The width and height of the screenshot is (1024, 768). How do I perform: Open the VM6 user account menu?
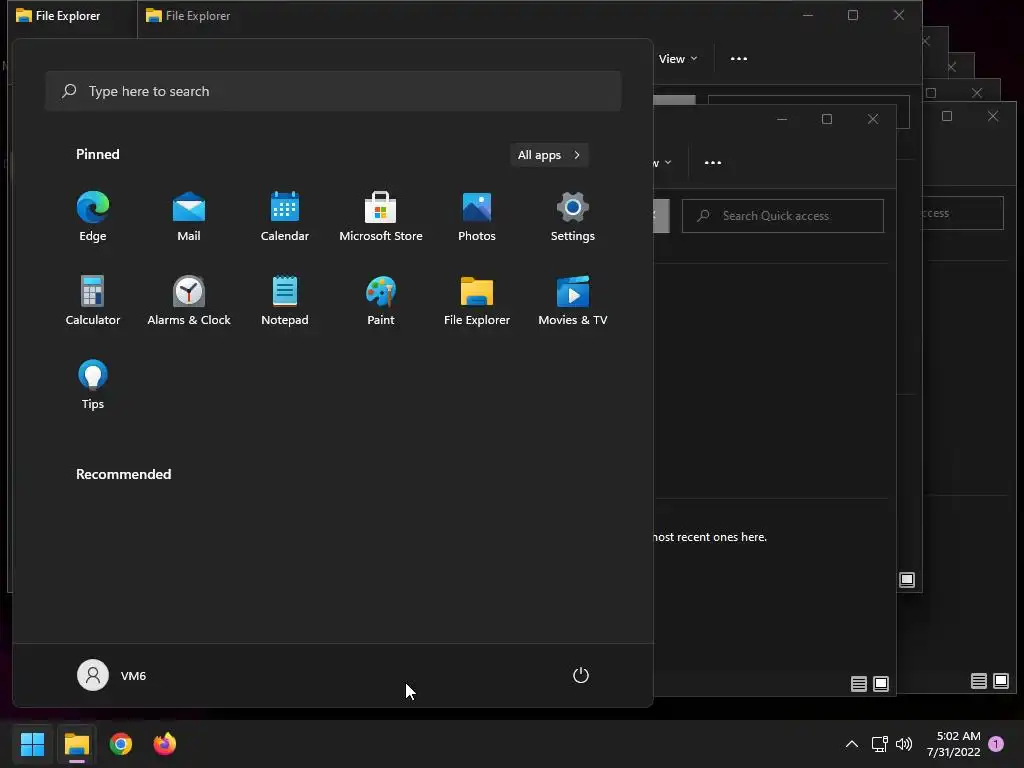coord(112,675)
